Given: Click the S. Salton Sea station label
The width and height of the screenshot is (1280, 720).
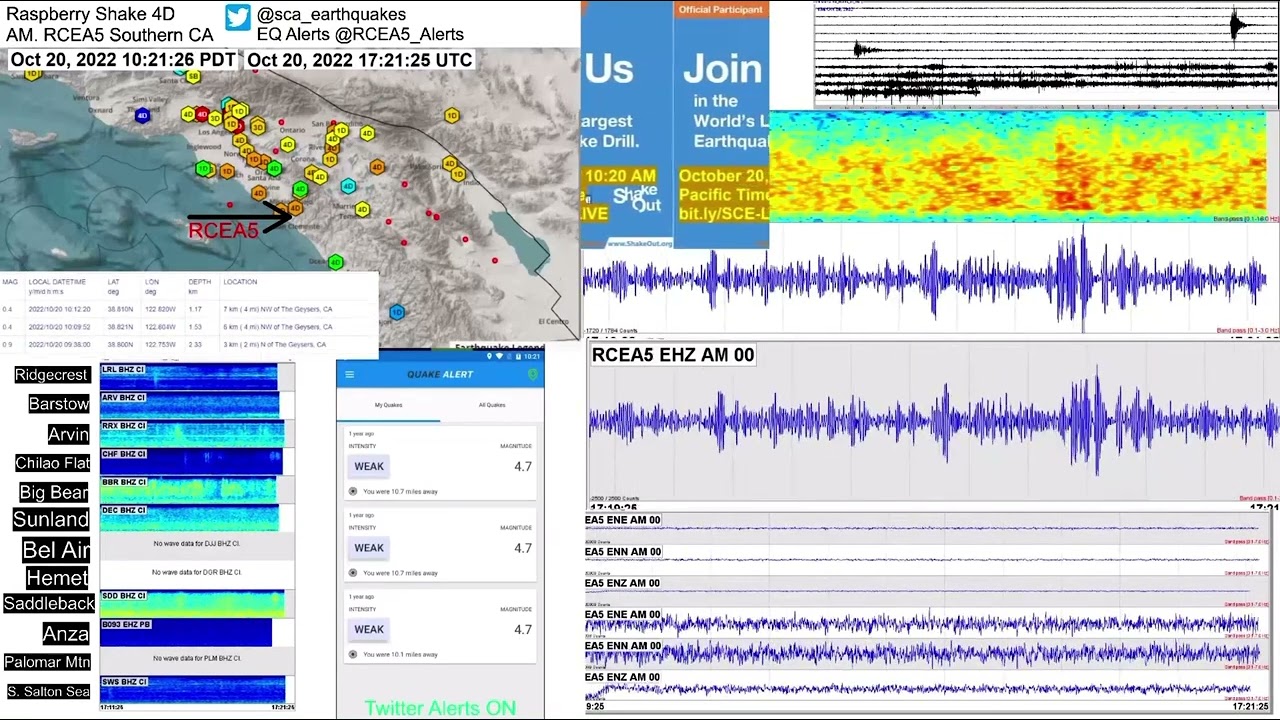Looking at the screenshot, I should [49, 691].
